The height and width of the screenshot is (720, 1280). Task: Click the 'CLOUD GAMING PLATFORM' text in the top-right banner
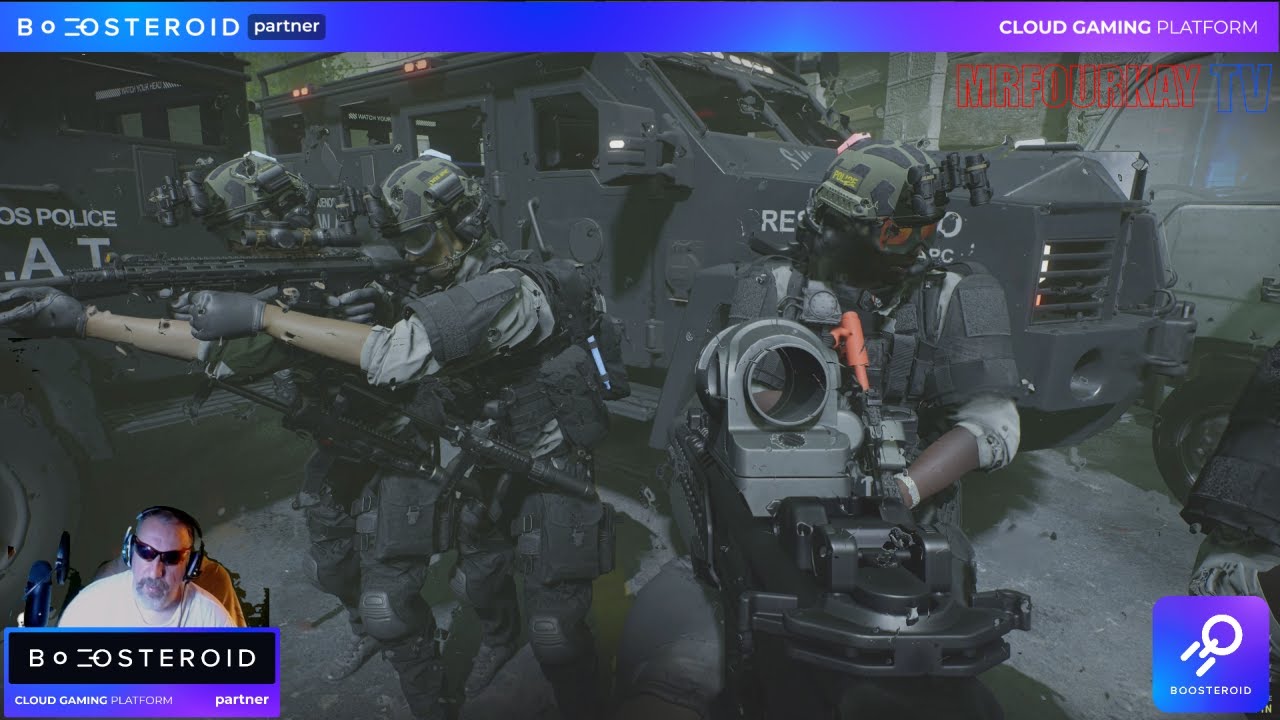pos(1128,27)
